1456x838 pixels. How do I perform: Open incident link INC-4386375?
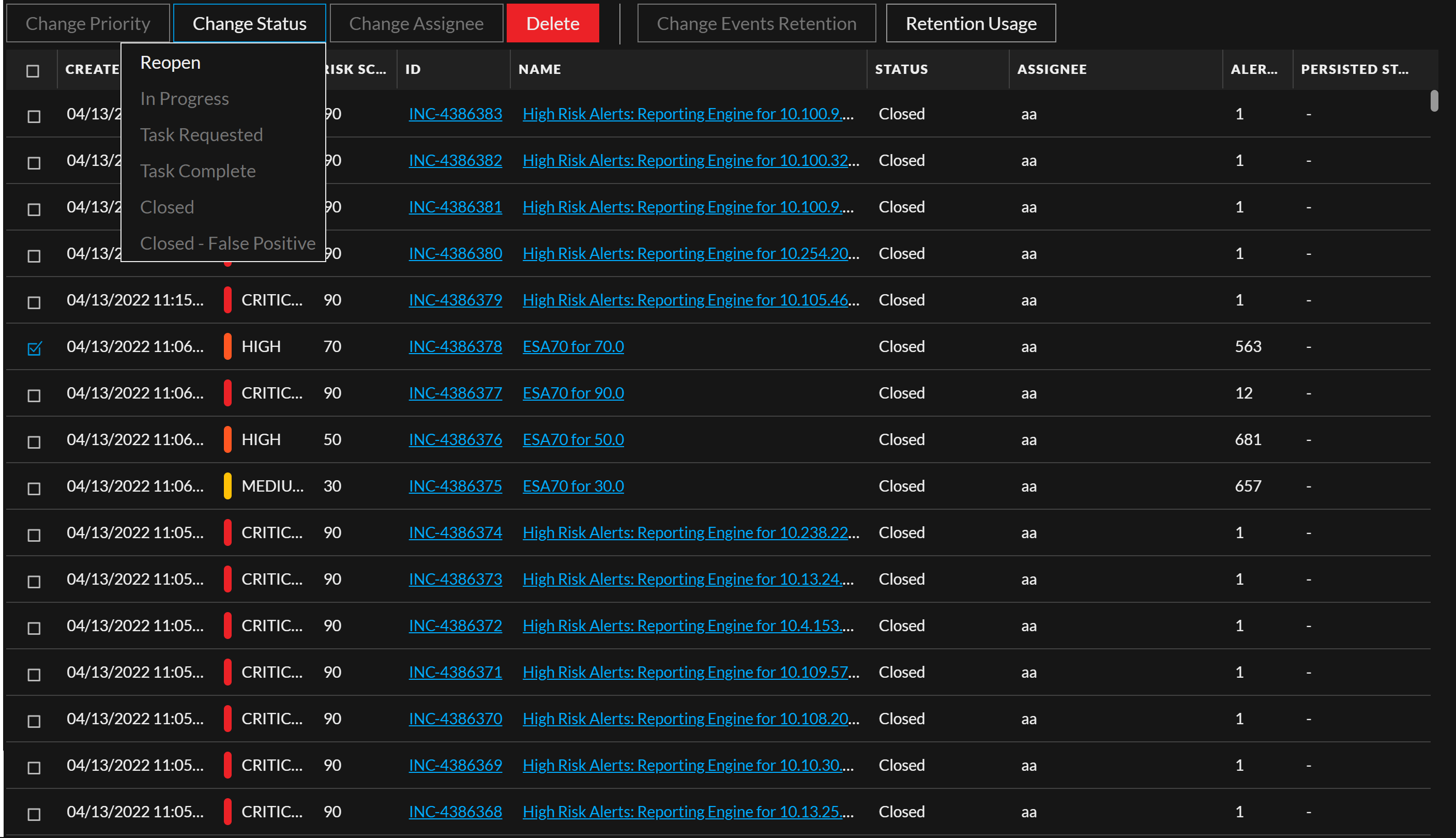454,486
